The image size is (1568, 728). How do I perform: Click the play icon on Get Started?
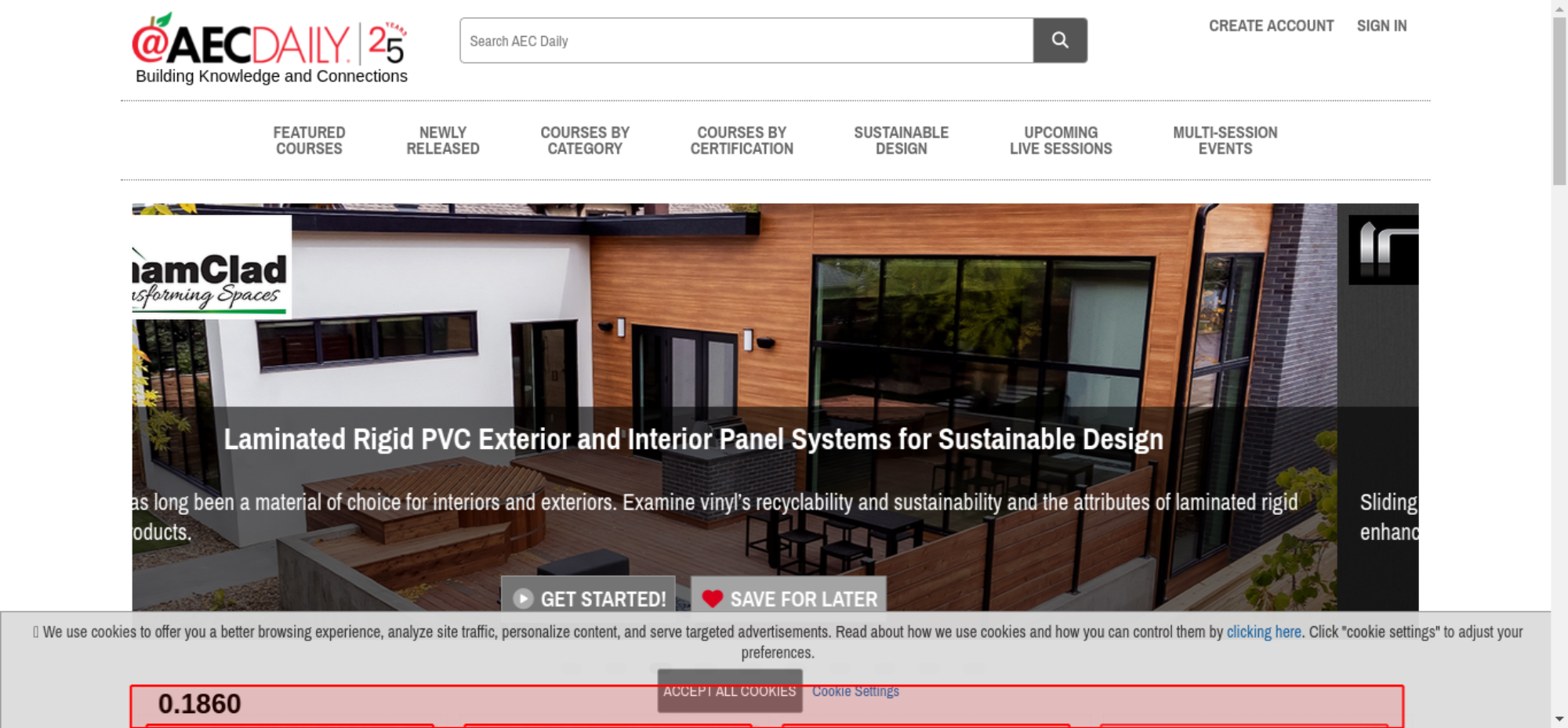(x=523, y=599)
